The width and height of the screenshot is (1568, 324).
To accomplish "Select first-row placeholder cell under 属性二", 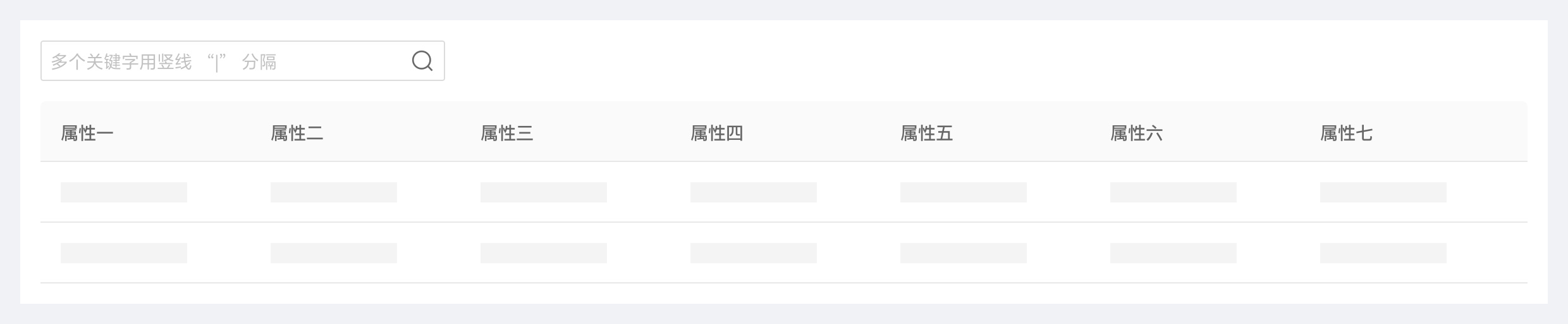I will (x=334, y=192).
